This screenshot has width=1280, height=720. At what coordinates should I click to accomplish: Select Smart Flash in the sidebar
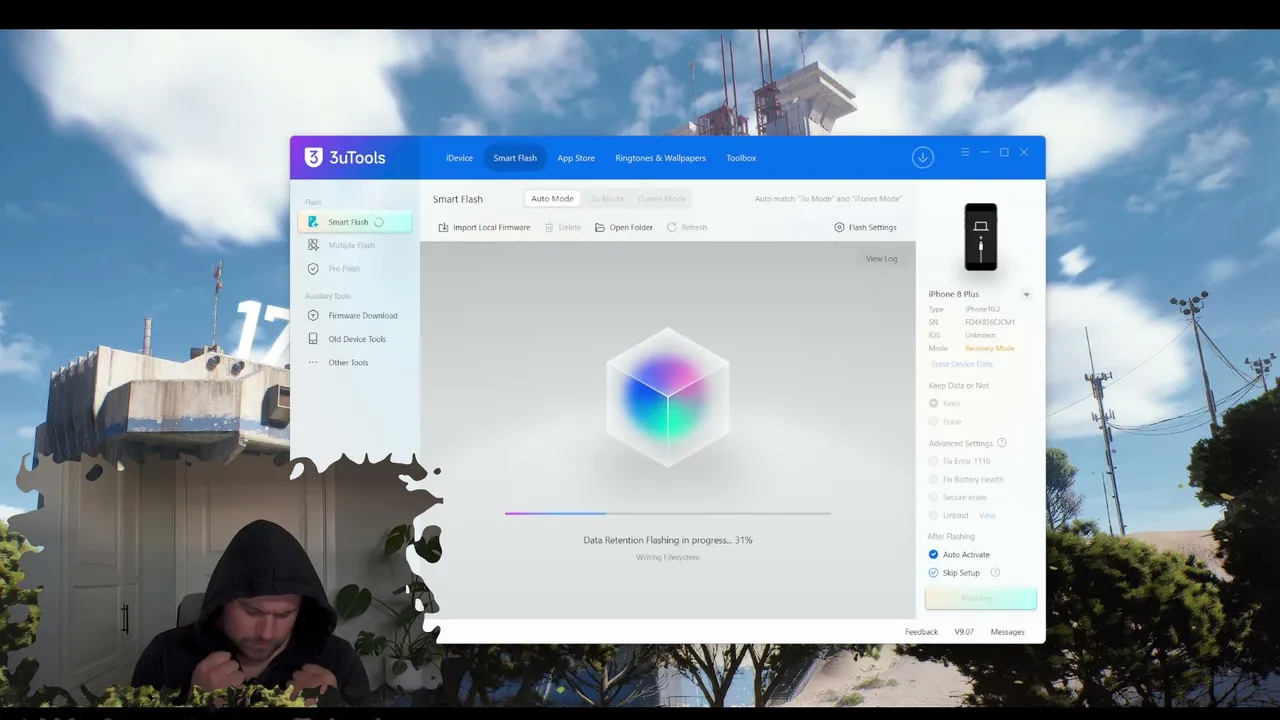pos(355,222)
